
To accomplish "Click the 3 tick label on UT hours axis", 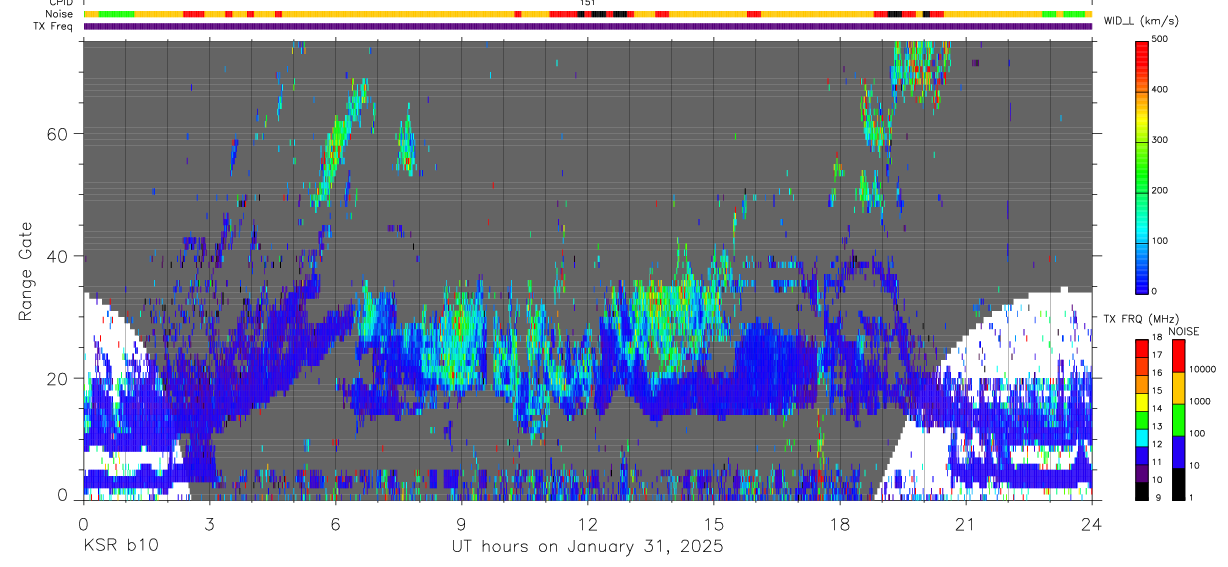I will pyautogui.click(x=209, y=525).
